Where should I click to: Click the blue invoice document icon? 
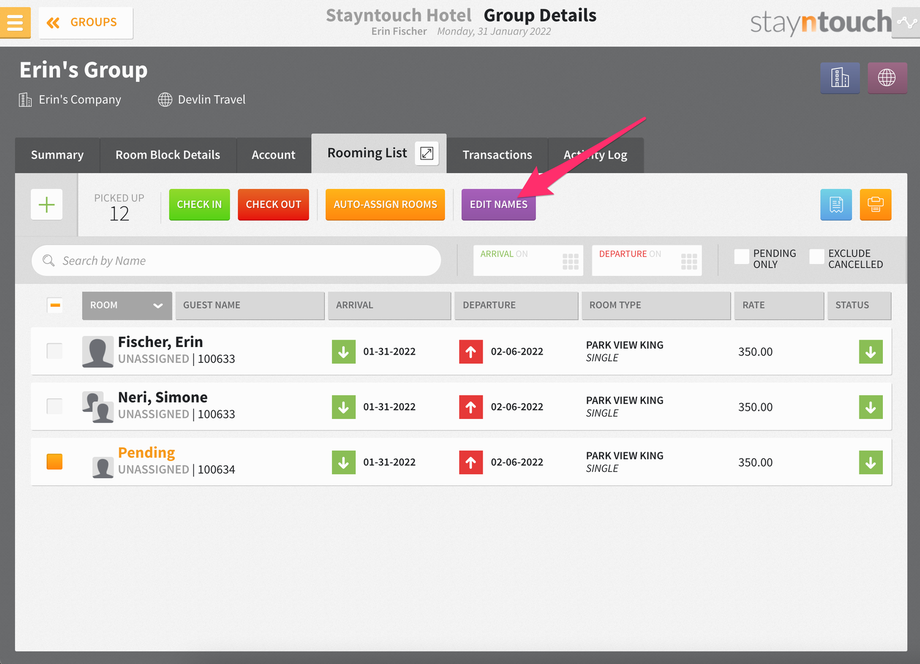point(836,205)
